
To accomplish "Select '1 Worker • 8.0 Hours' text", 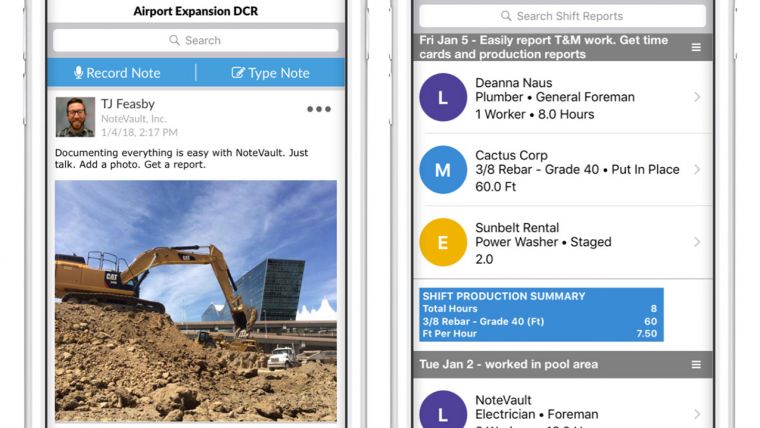I will pyautogui.click(x=534, y=114).
